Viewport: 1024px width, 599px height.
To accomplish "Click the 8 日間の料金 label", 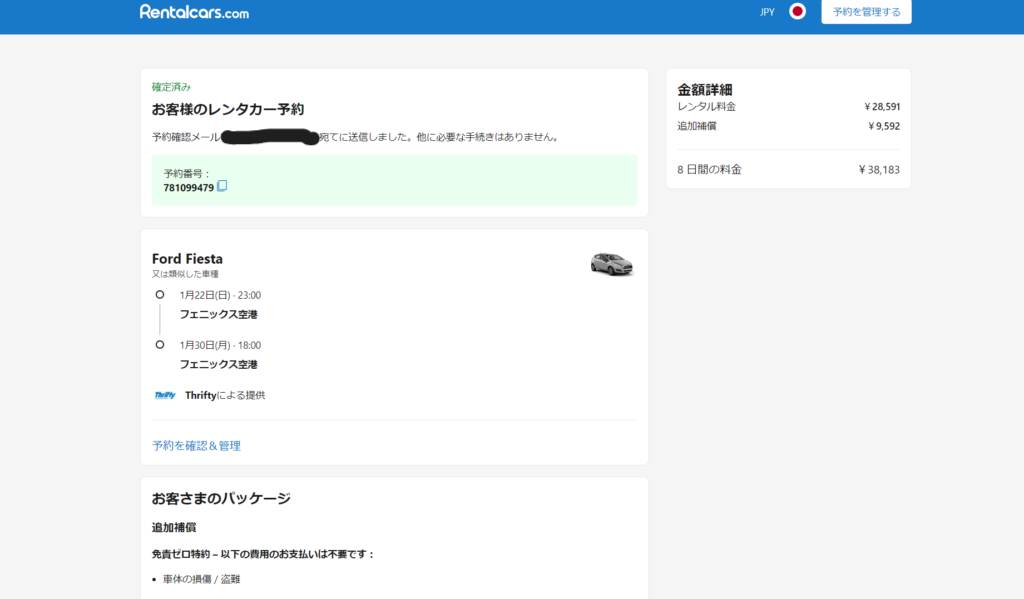I will click(x=709, y=170).
